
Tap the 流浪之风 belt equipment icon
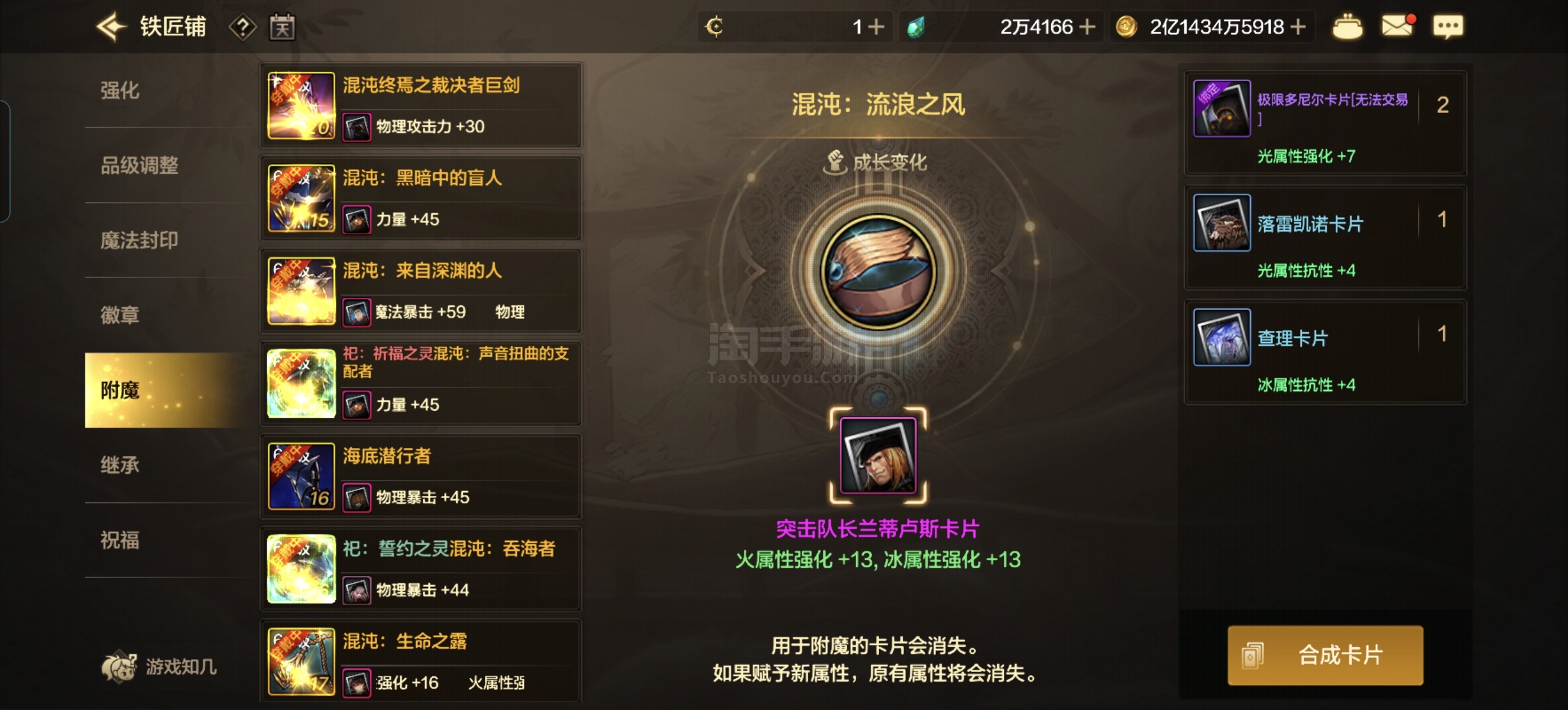[x=878, y=272]
